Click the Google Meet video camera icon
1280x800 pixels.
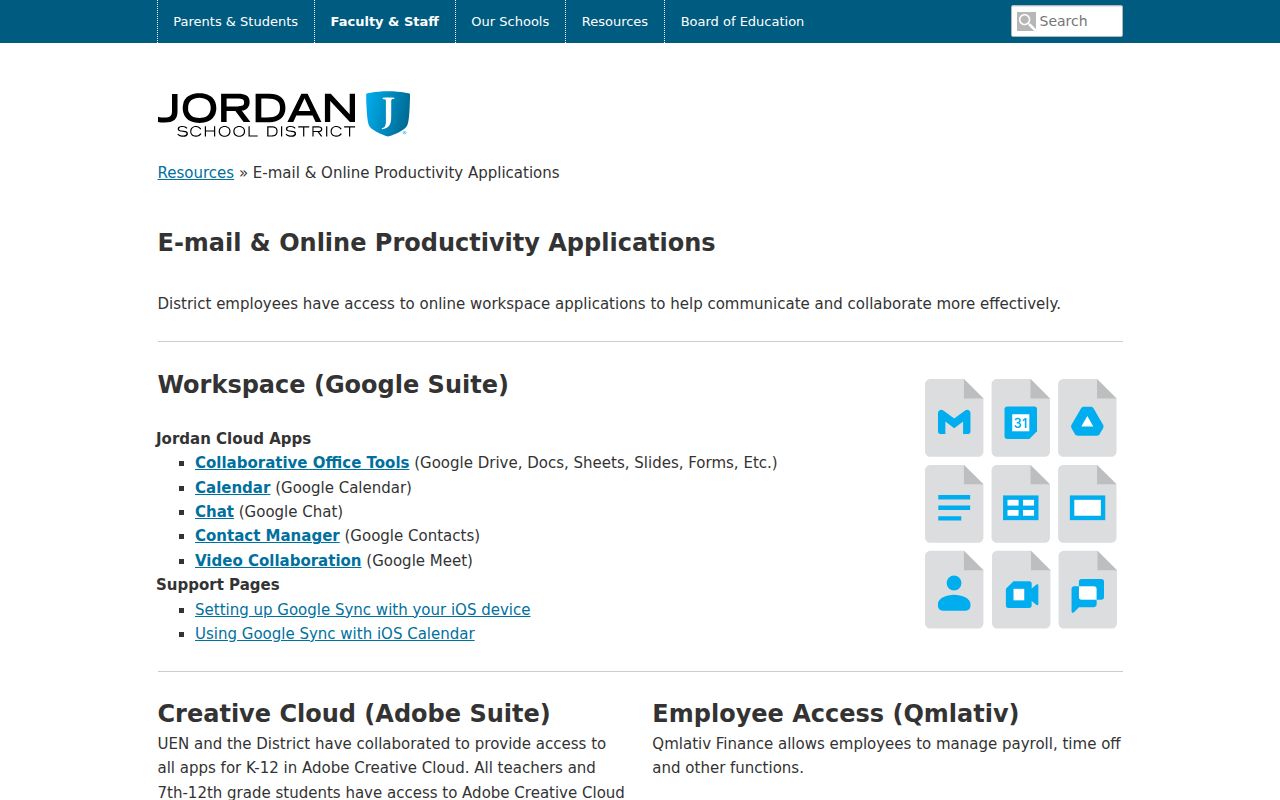tap(1021, 590)
